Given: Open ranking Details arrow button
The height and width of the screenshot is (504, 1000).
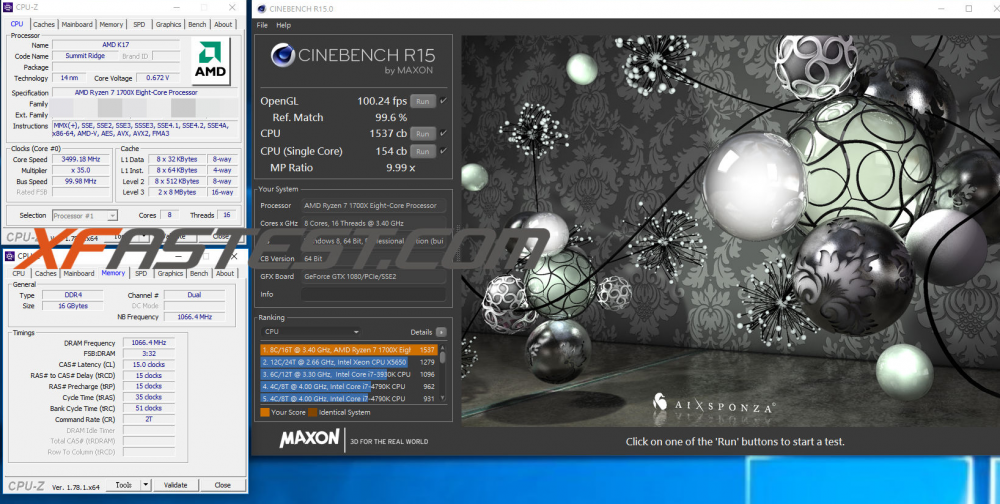Looking at the screenshot, I should pyautogui.click(x=441, y=332).
